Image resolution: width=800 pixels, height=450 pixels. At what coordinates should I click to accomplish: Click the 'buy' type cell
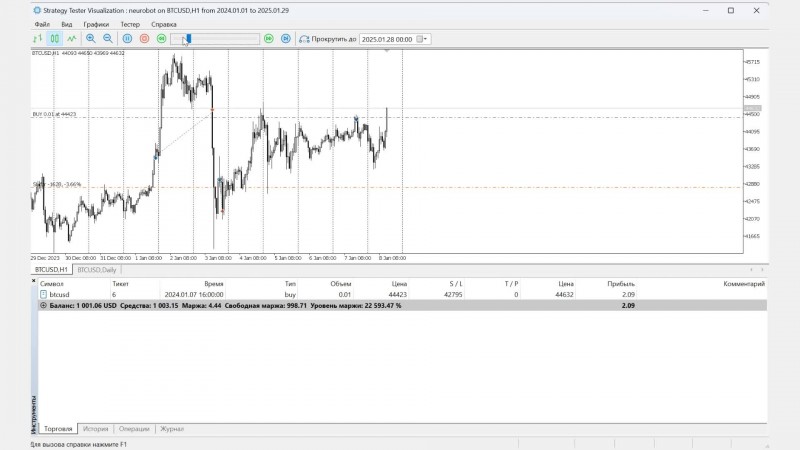[290, 294]
